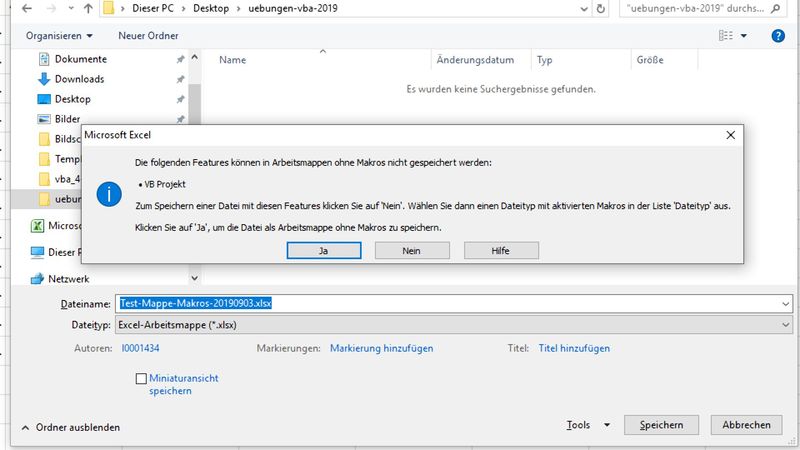The width and height of the screenshot is (800, 450).
Task: Click the Forward navigation arrow
Action: 51,8
